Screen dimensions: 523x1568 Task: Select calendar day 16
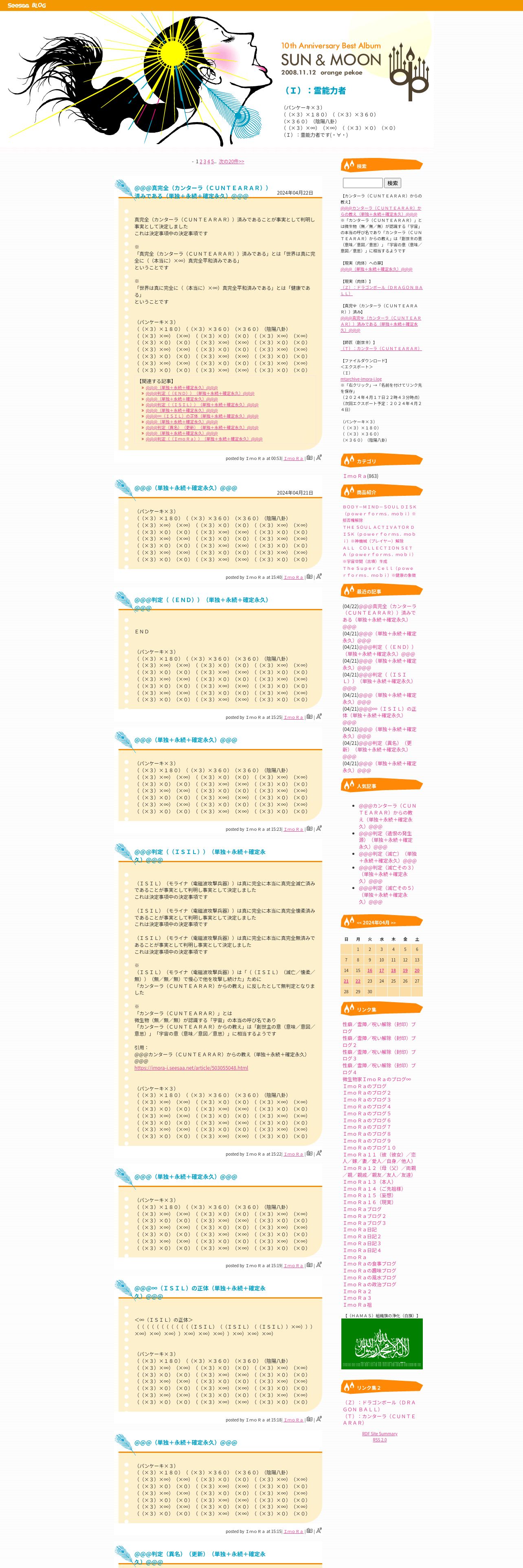[369, 970]
